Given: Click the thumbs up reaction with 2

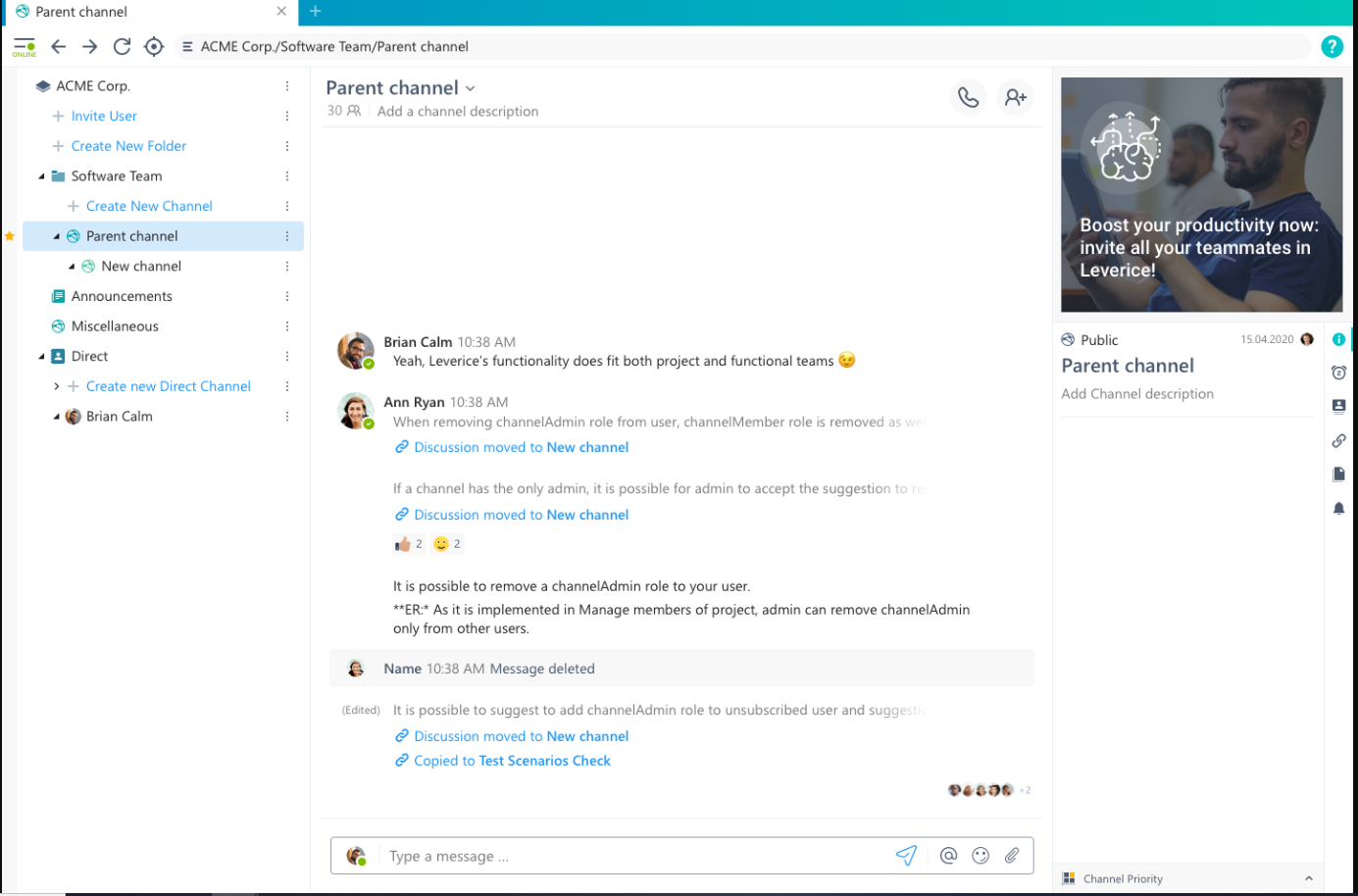Looking at the screenshot, I should [x=409, y=544].
